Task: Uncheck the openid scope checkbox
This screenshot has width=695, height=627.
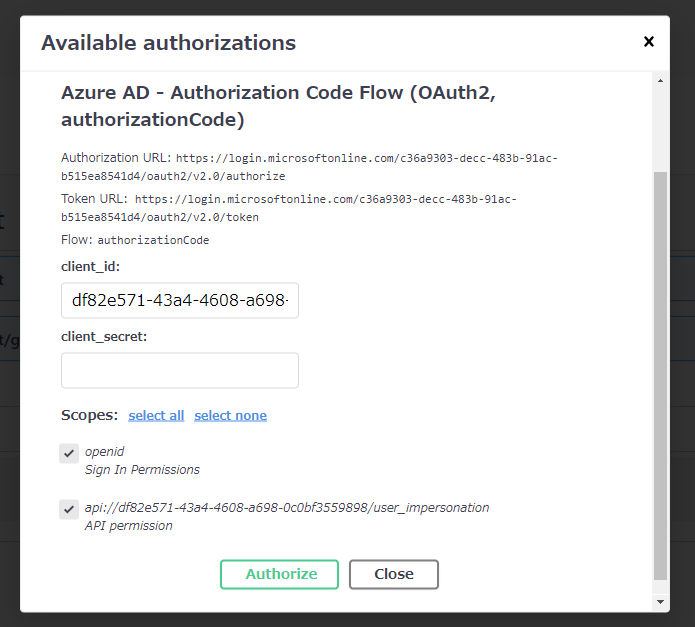Action: pos(69,453)
